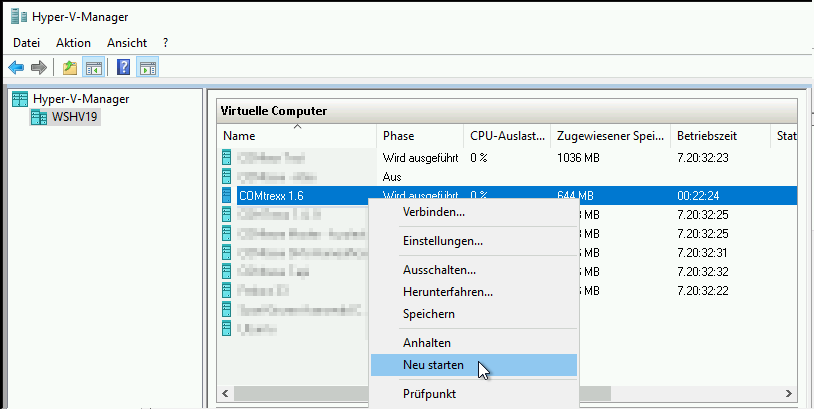Click the 7.20:32:32 uptime cell
The height and width of the screenshot is (409, 814).
[x=702, y=271]
